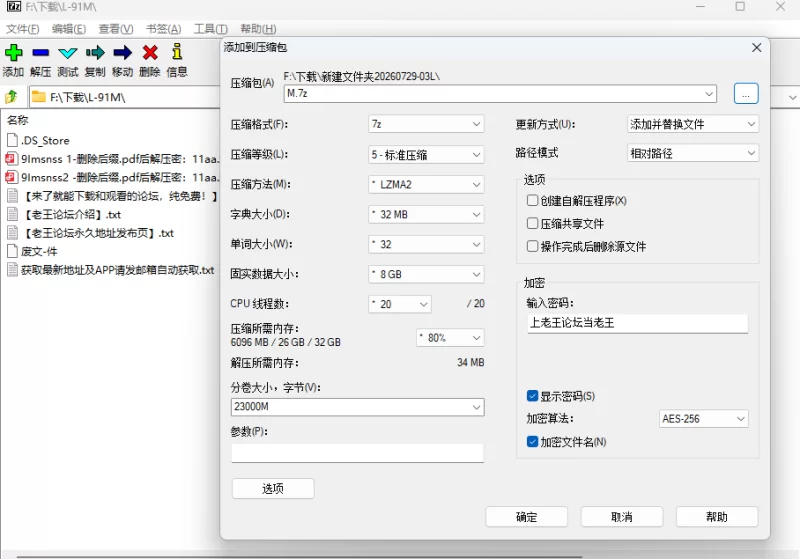Screen dimensions: 800x559
Task: Enable 压缩共享文件 checkbox
Action: [x=532, y=223]
